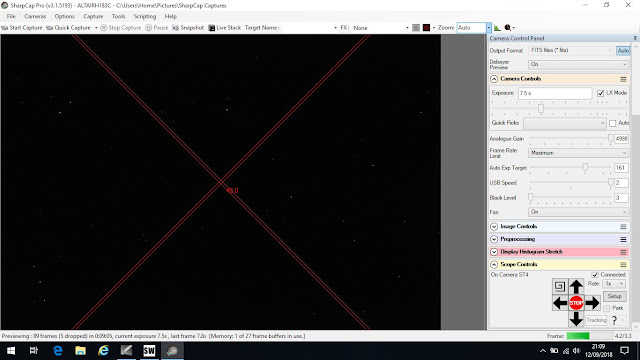
Task: Open Camera Controls hamburger menu
Action: point(623,79)
